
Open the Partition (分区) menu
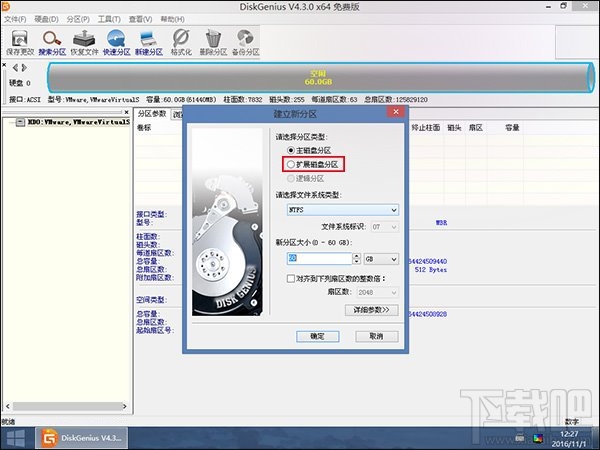pyautogui.click(x=78, y=19)
